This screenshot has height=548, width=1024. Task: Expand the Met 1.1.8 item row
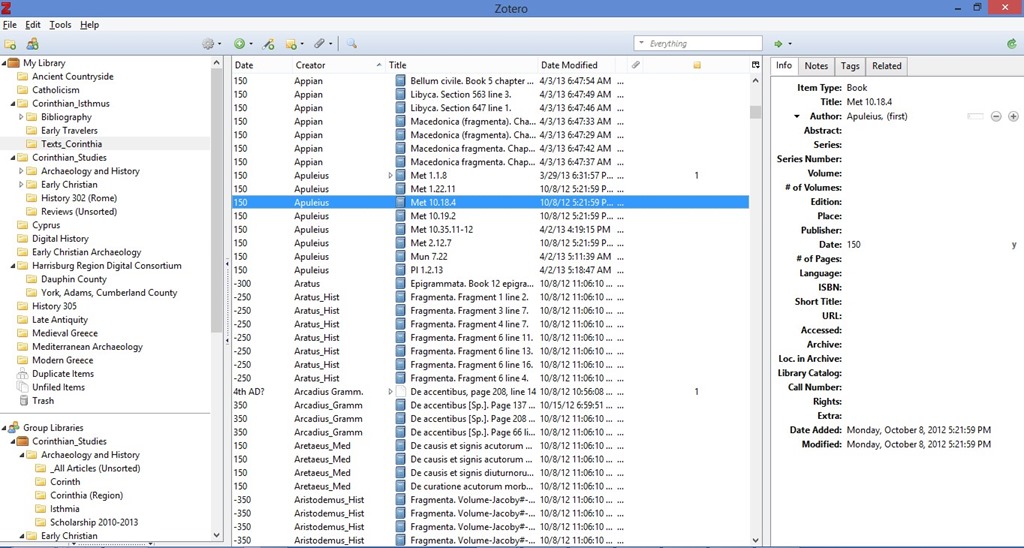pyautogui.click(x=391, y=176)
